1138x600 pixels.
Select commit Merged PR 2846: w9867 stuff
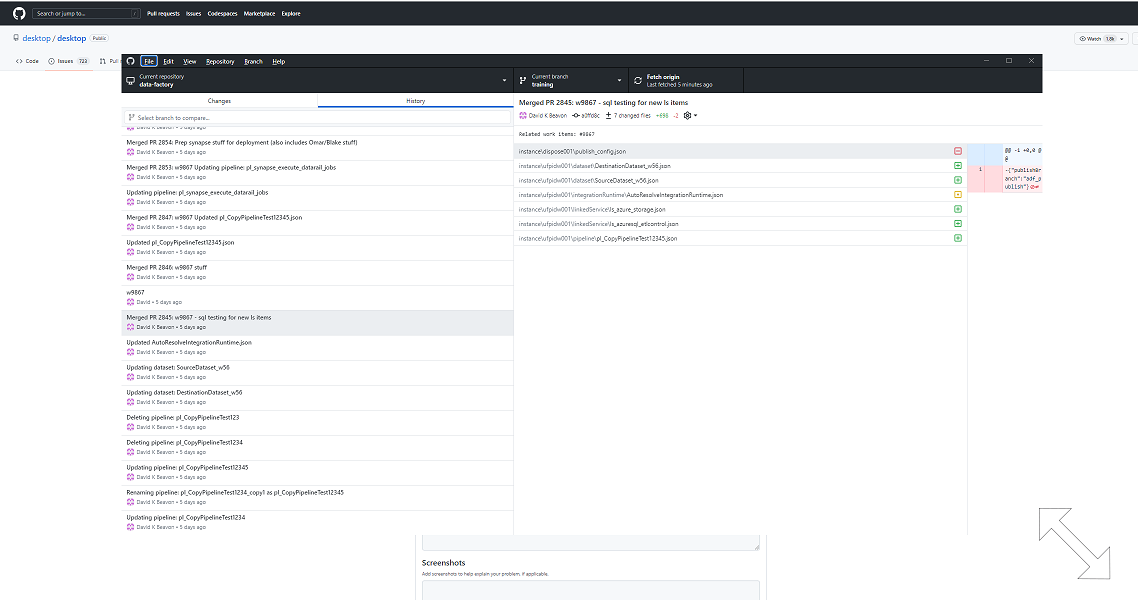(317, 272)
